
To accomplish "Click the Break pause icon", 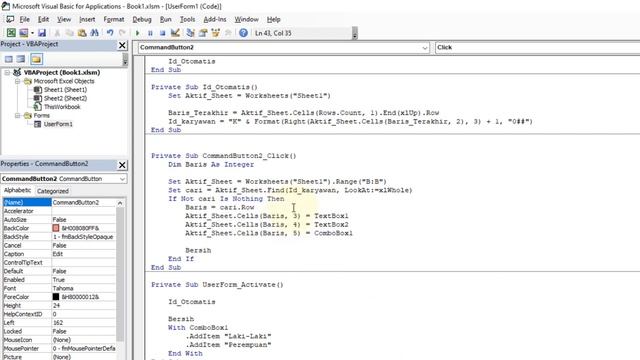I will pos(150,33).
